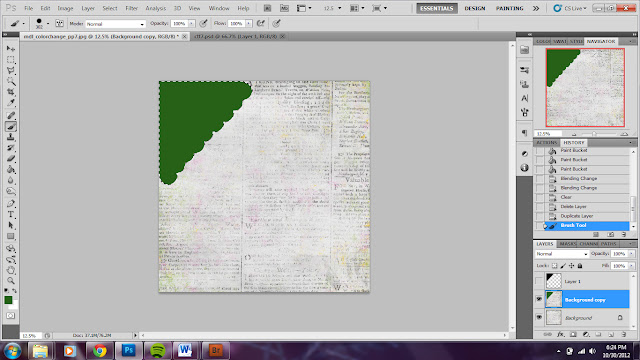
Task: Add a layer style with fx button
Action: click(561, 334)
